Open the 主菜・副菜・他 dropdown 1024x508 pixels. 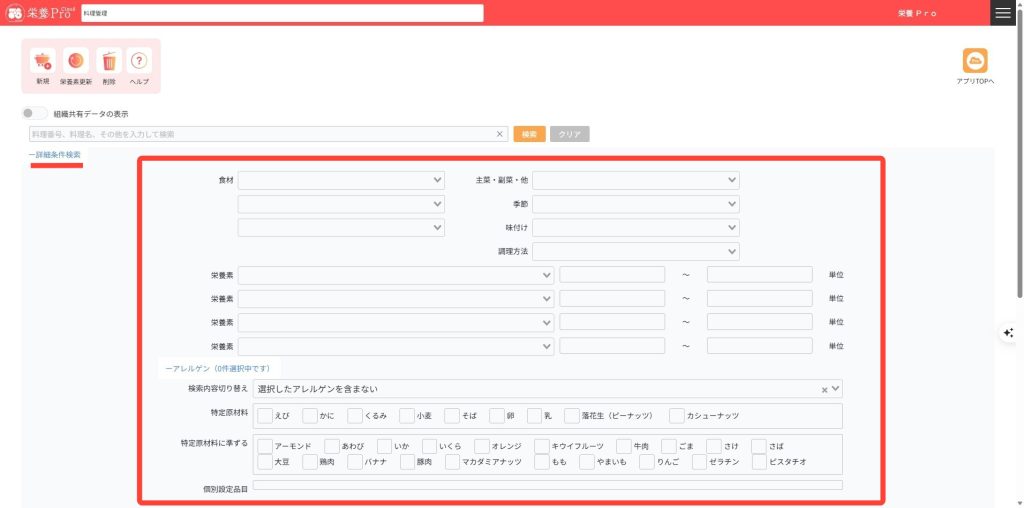pyautogui.click(x=636, y=180)
